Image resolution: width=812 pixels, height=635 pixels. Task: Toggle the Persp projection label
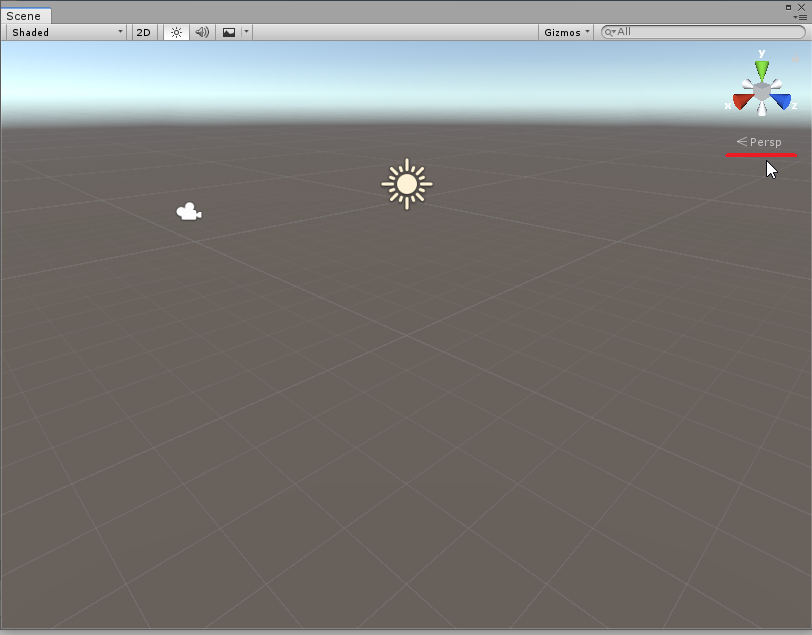759,142
